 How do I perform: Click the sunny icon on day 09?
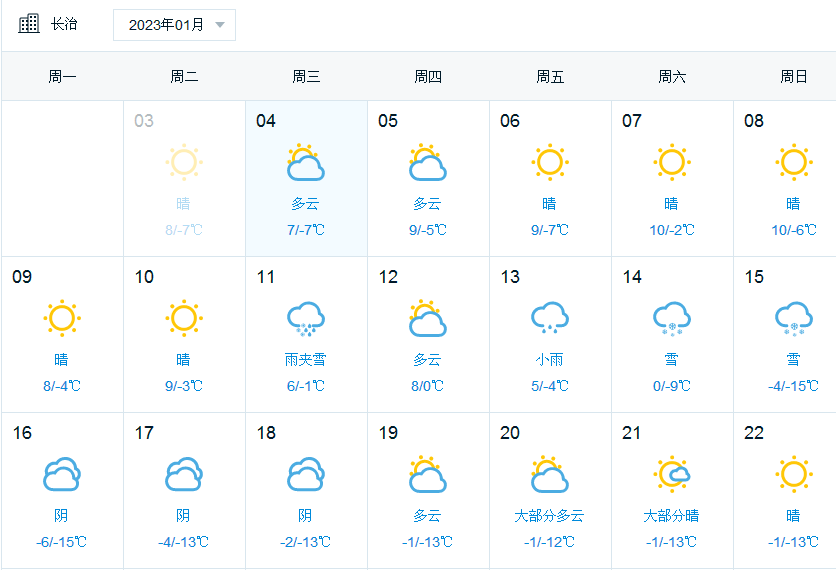tap(62, 318)
